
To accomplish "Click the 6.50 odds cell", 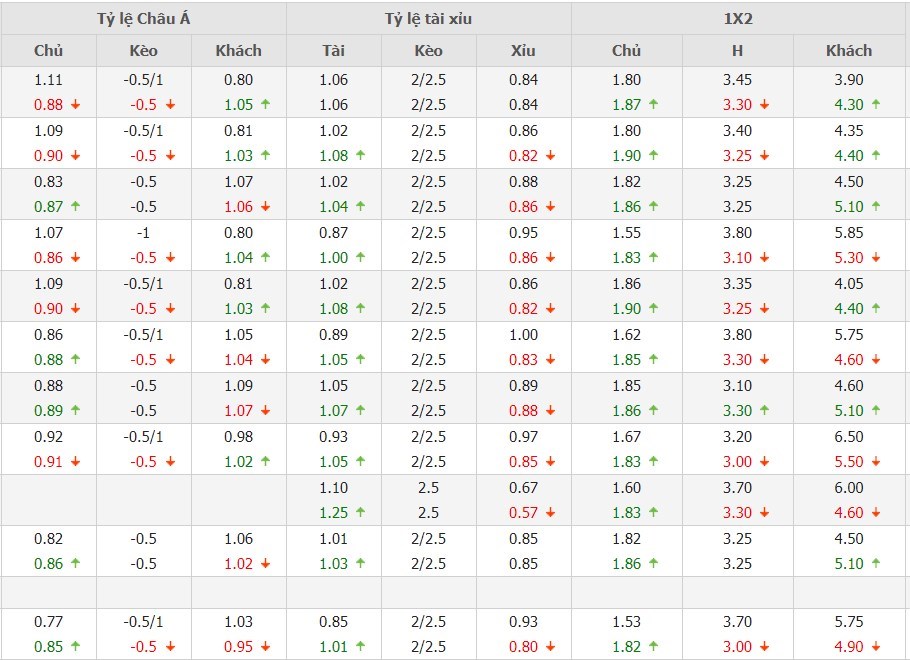I will pos(848,436).
